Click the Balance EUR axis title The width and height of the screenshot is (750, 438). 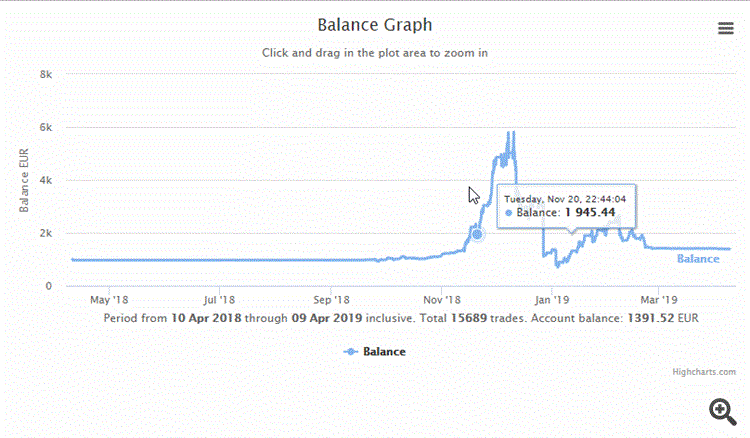pyautogui.click(x=24, y=180)
